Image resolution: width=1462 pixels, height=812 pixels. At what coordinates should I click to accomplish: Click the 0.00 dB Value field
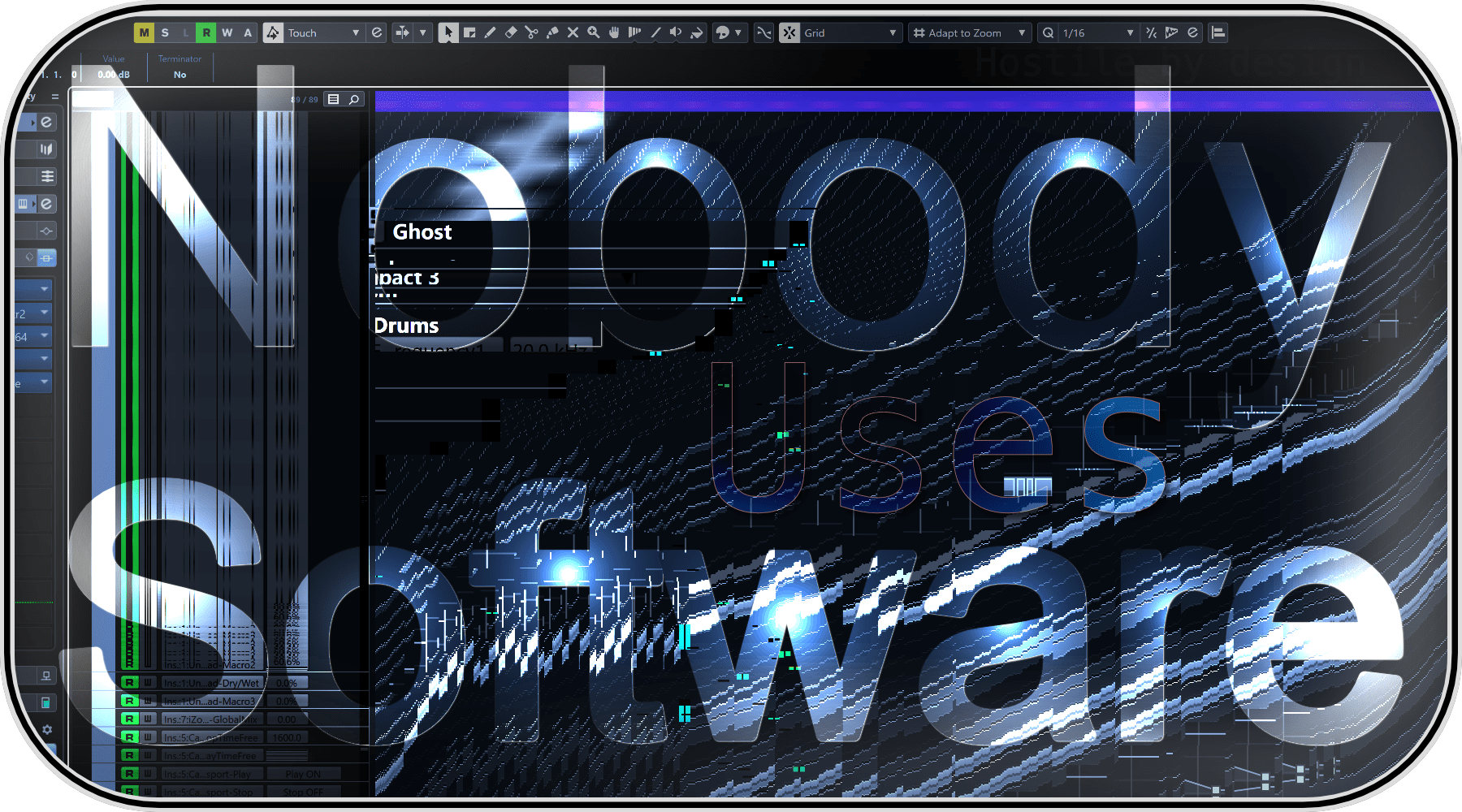click(114, 74)
